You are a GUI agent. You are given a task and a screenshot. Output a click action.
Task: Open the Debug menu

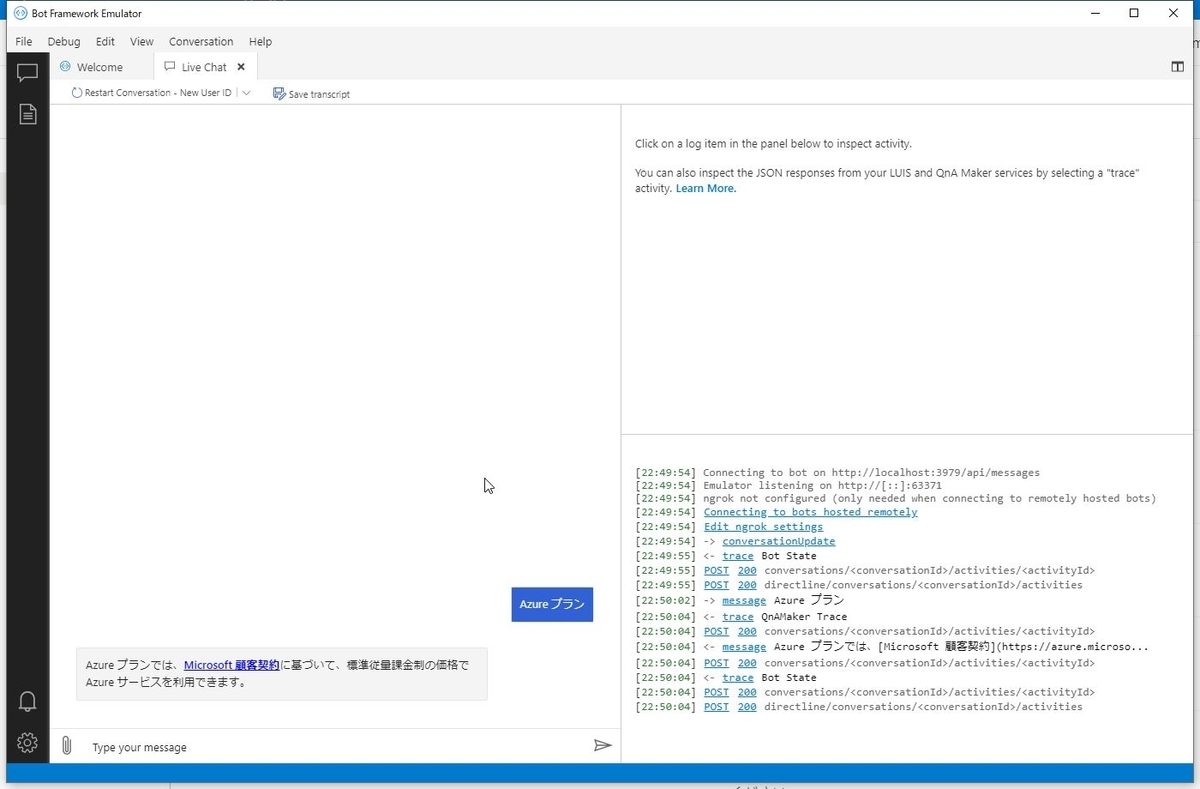coord(64,42)
